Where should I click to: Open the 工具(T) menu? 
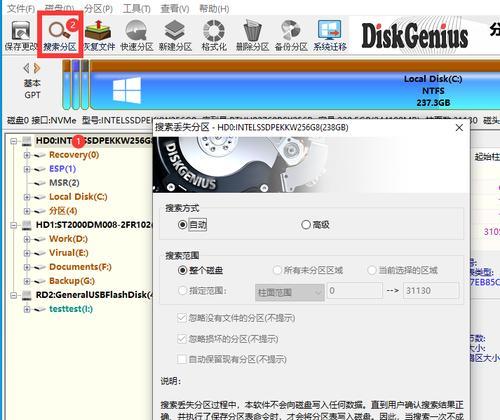tap(136, 8)
